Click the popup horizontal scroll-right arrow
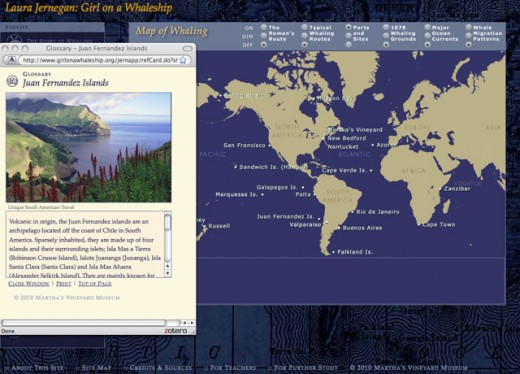 [x=192, y=323]
